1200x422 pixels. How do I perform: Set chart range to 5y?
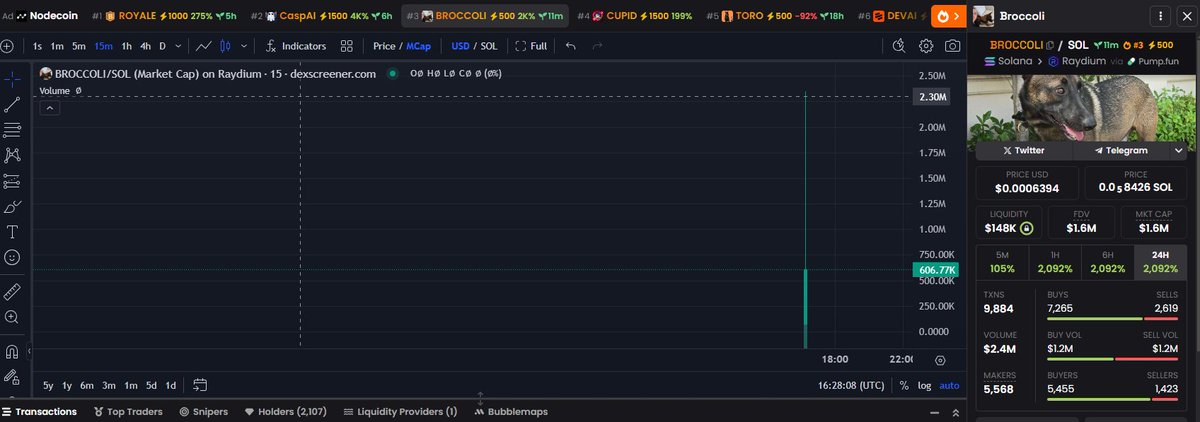click(48, 385)
